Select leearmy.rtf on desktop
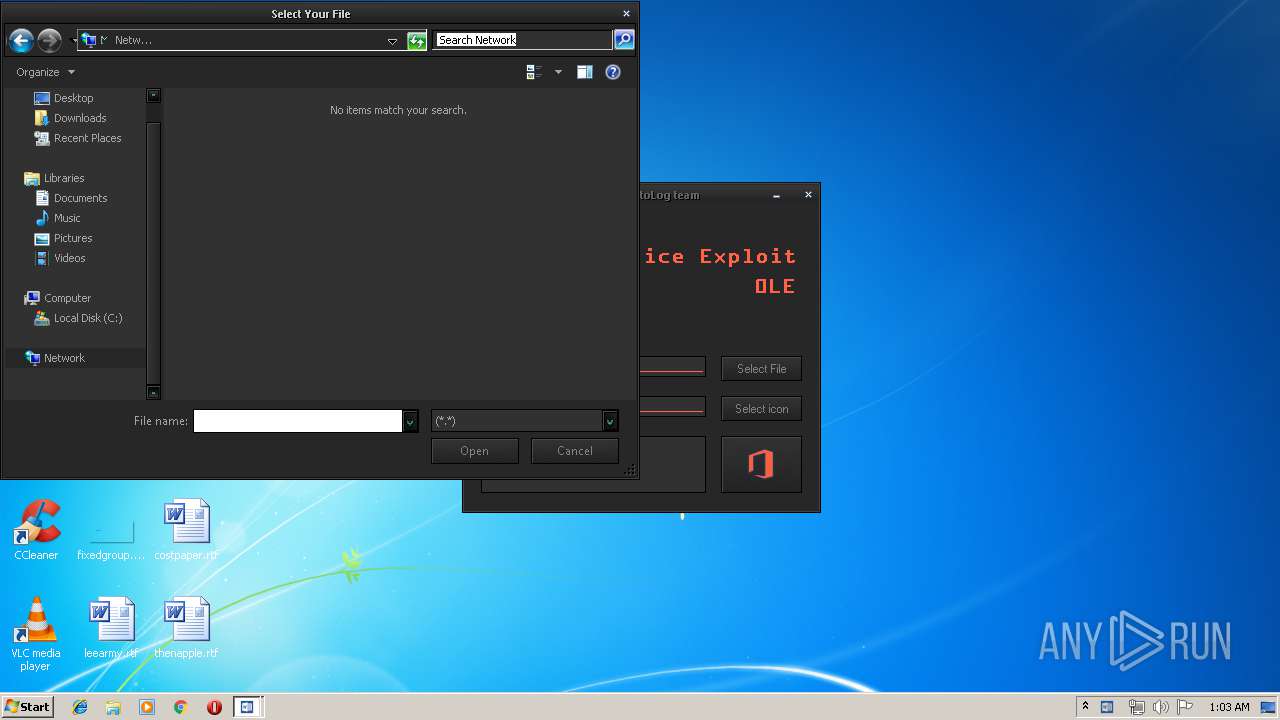 [x=111, y=629]
